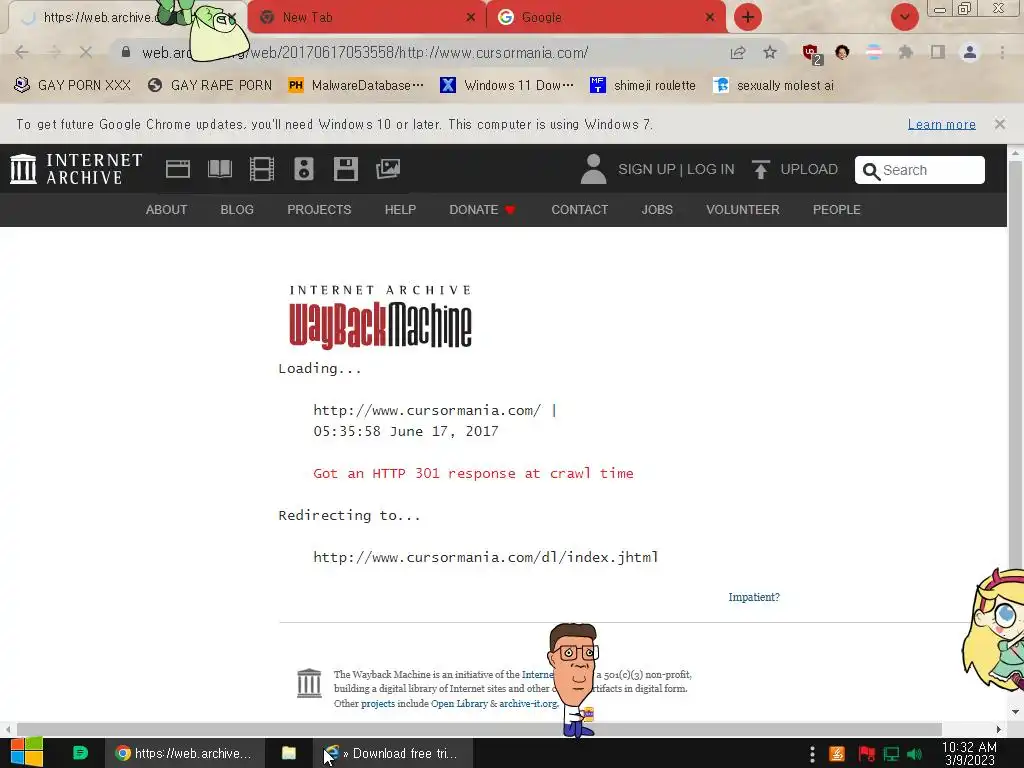Open the Chrome three-dot menu
Image resolution: width=1024 pixels, height=768 pixels.
pyautogui.click(x=1002, y=52)
